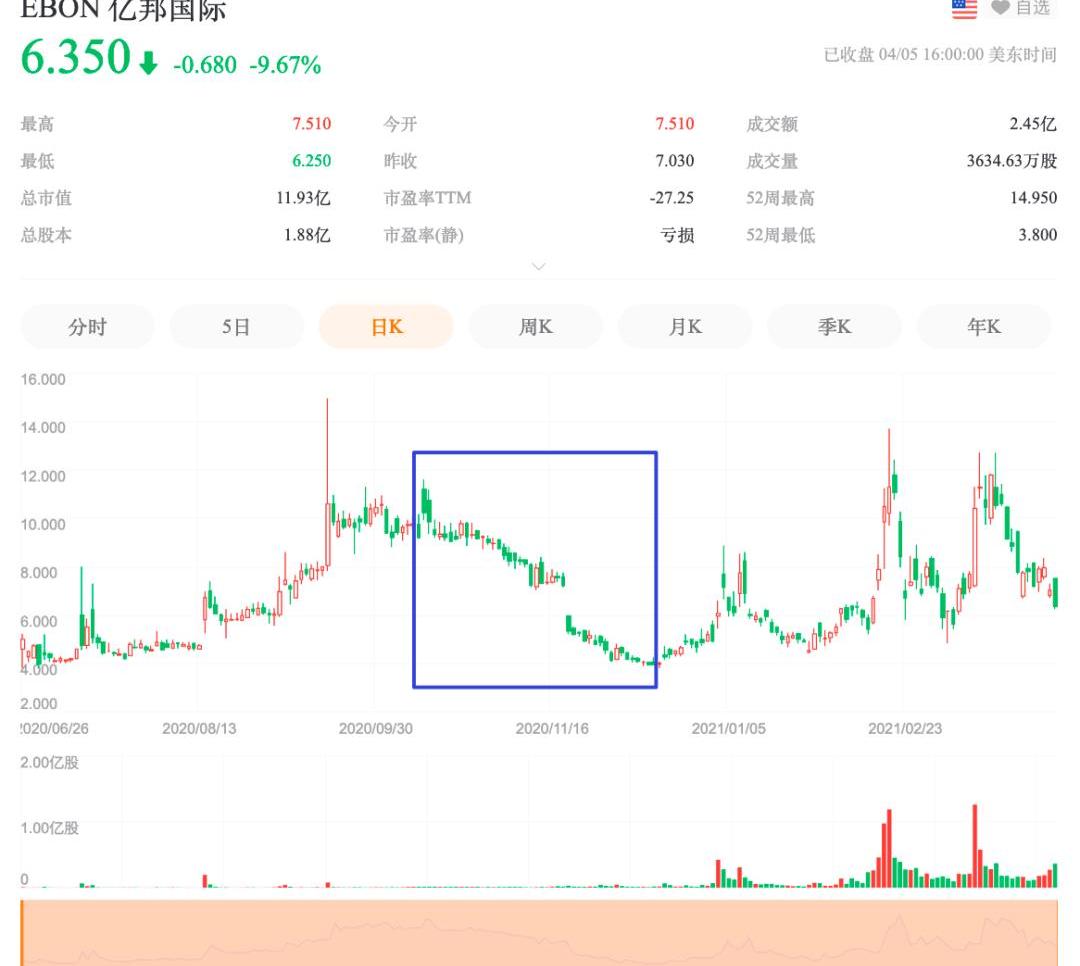Click the US flag market icon
Viewport: 1080px width, 966px height.
click(964, 8)
